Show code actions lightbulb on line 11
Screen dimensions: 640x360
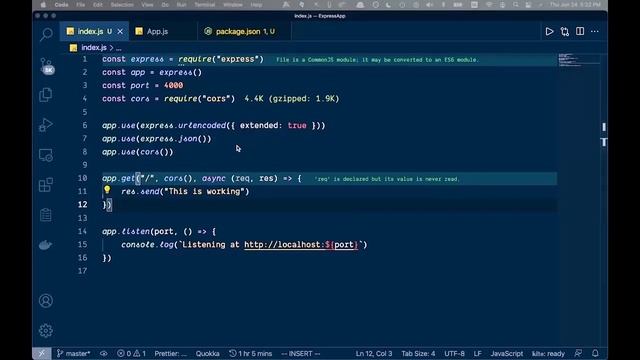107,189
